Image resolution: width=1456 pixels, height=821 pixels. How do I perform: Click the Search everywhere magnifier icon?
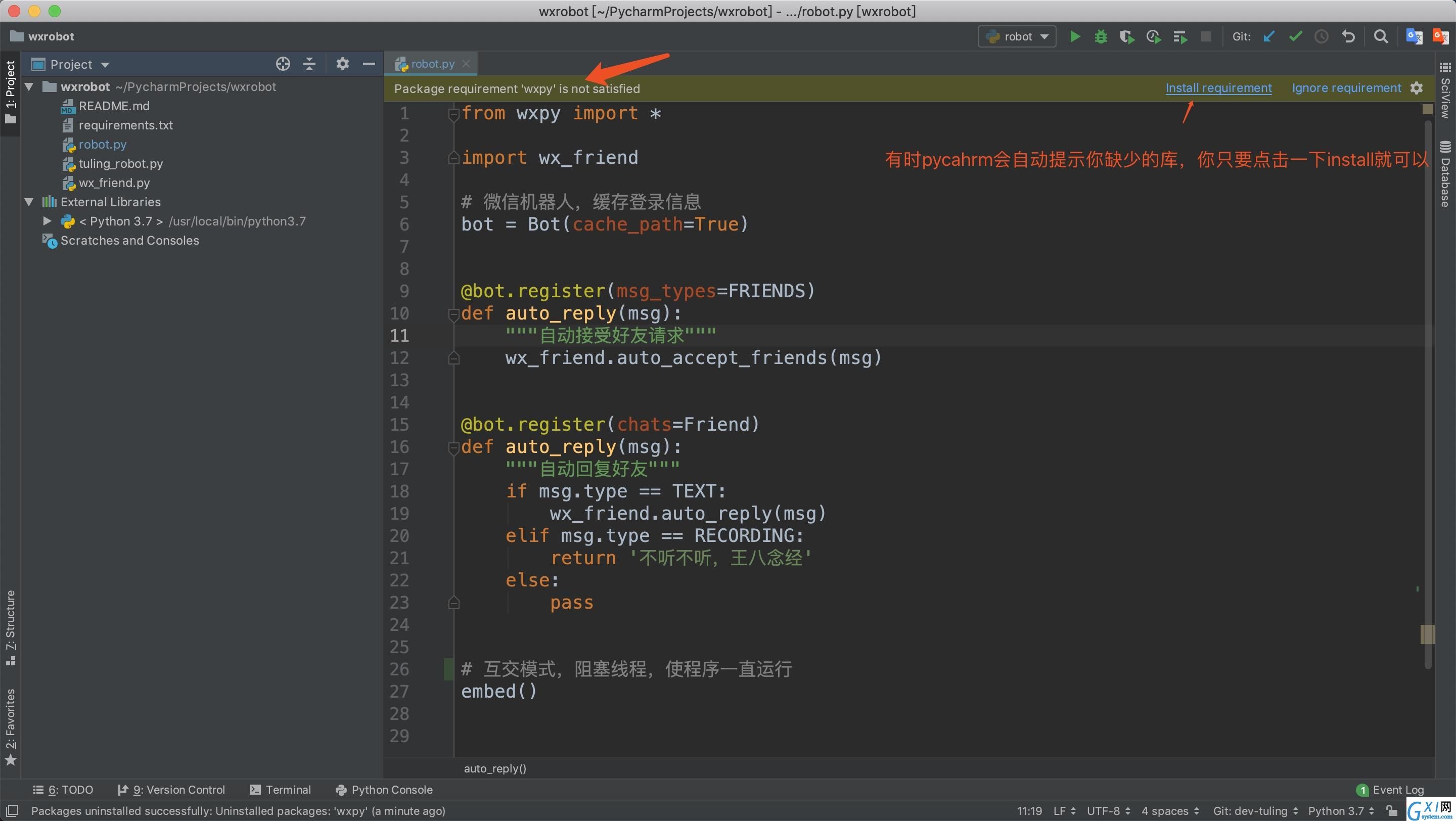click(x=1382, y=36)
